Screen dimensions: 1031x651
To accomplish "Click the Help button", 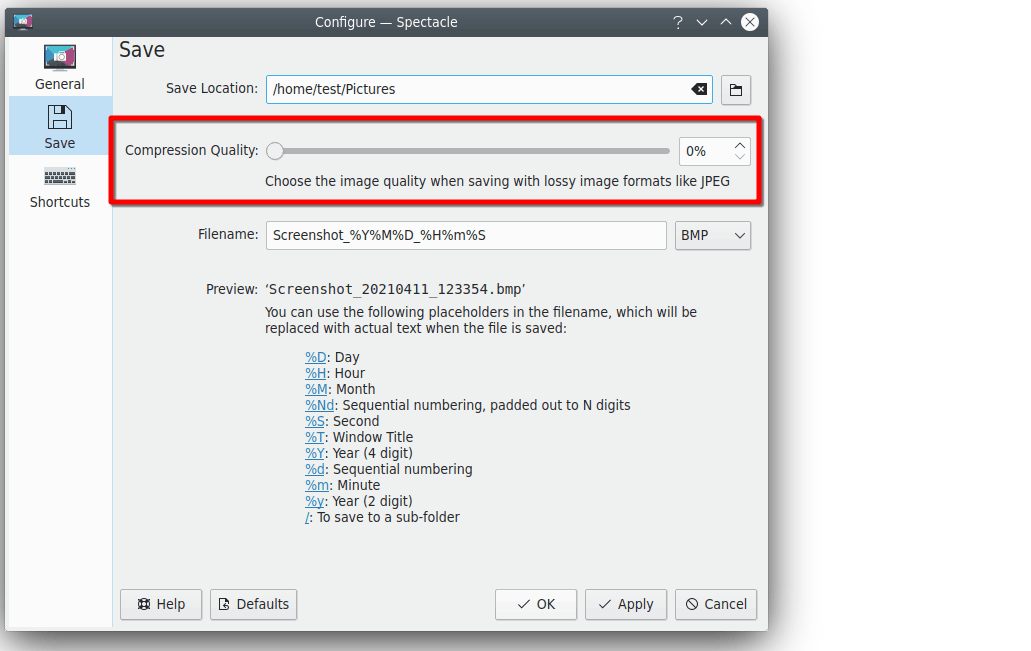I will 161,604.
